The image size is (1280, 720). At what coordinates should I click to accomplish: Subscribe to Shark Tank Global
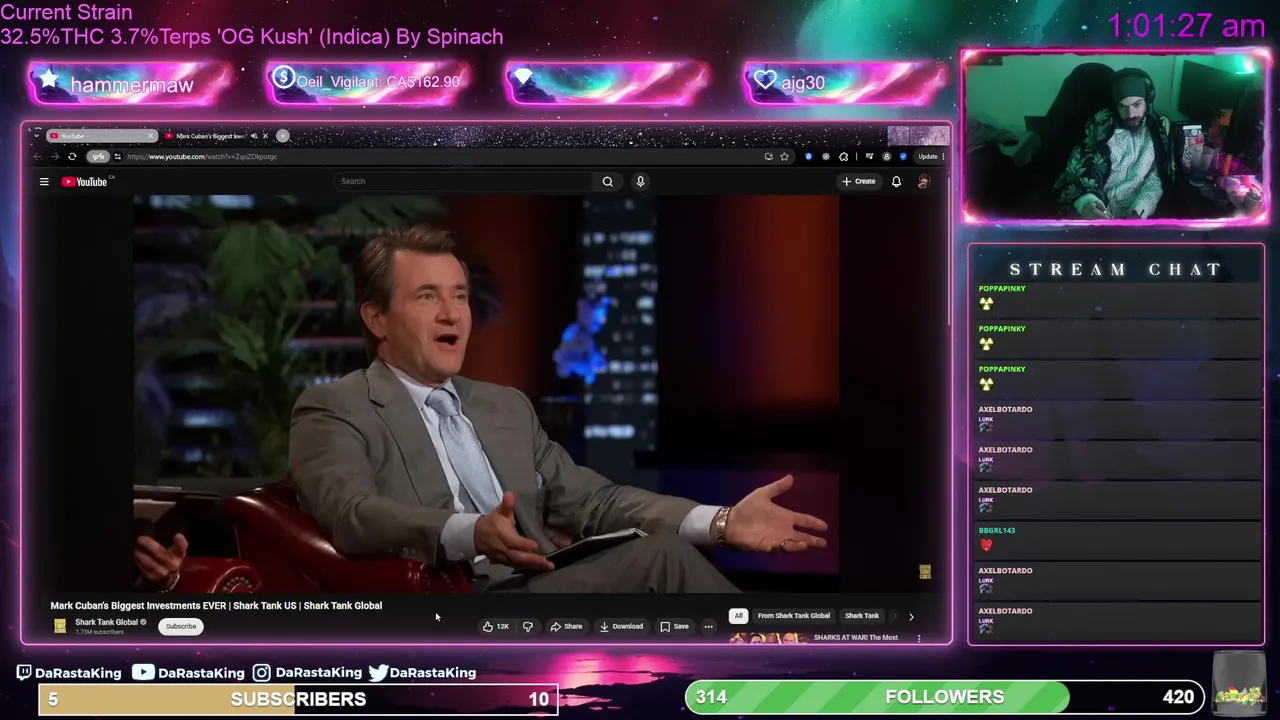[x=181, y=626]
